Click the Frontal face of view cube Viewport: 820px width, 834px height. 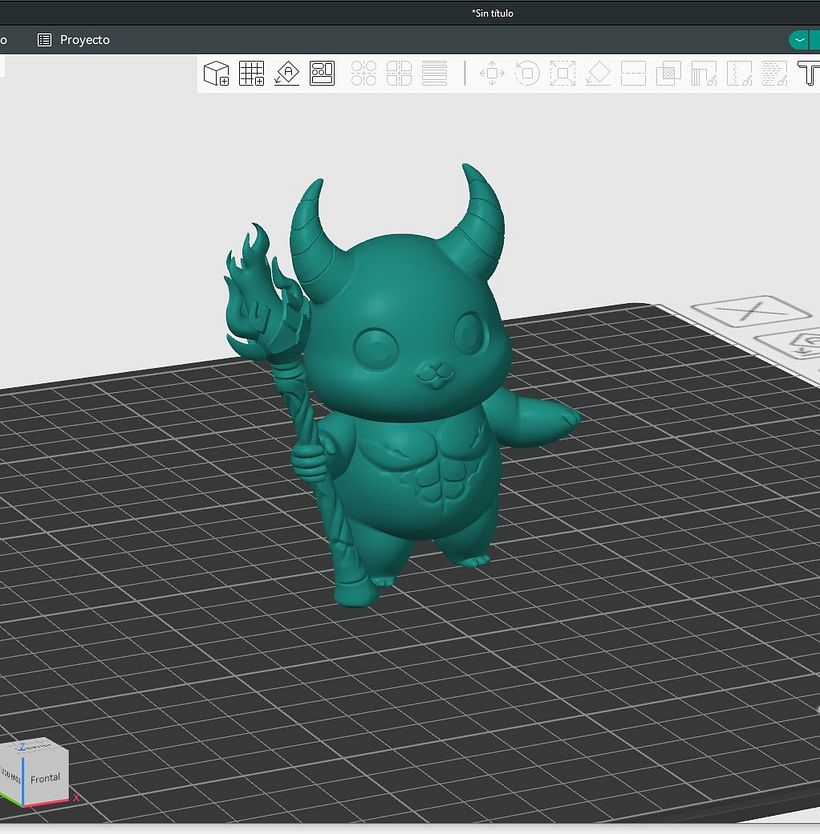point(45,777)
